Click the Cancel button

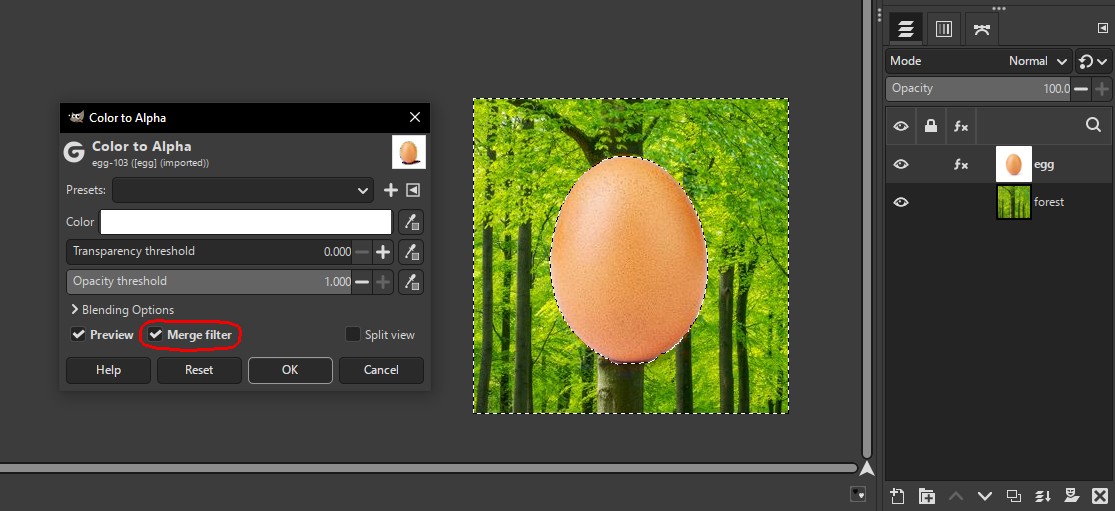[381, 370]
